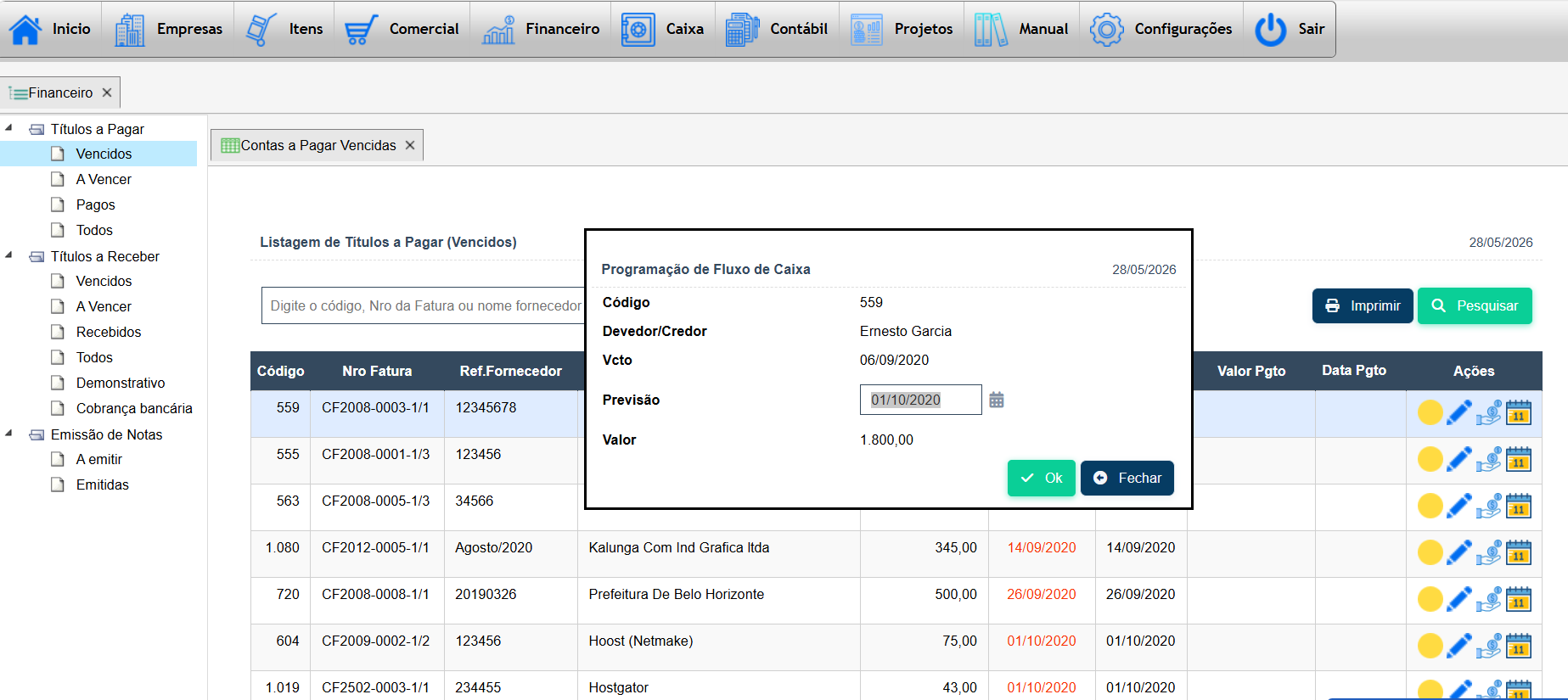Collapse the Emissão de Notas tree node
This screenshot has height=700, width=1568.
[x=8, y=434]
